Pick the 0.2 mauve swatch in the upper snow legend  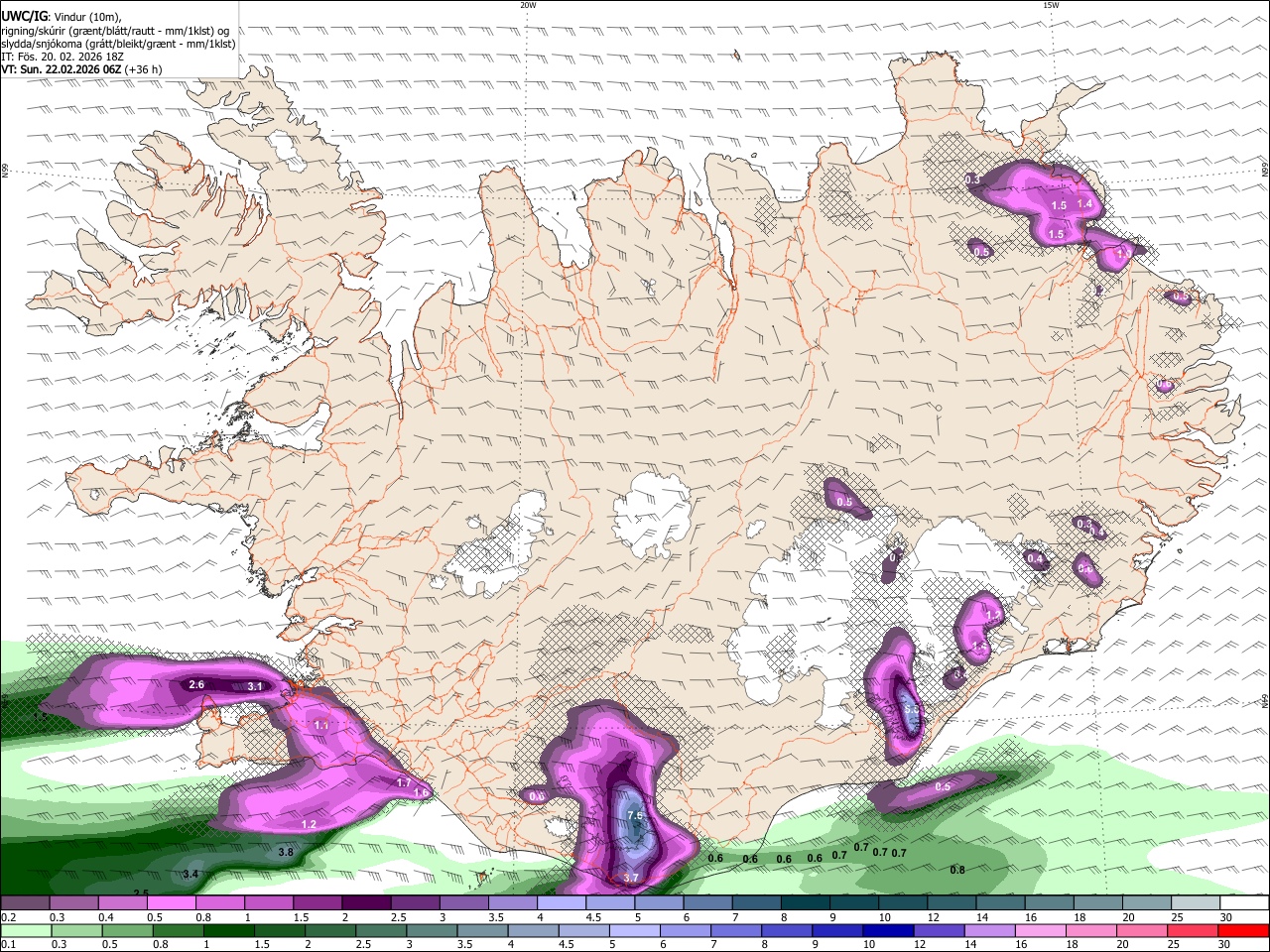point(26,903)
